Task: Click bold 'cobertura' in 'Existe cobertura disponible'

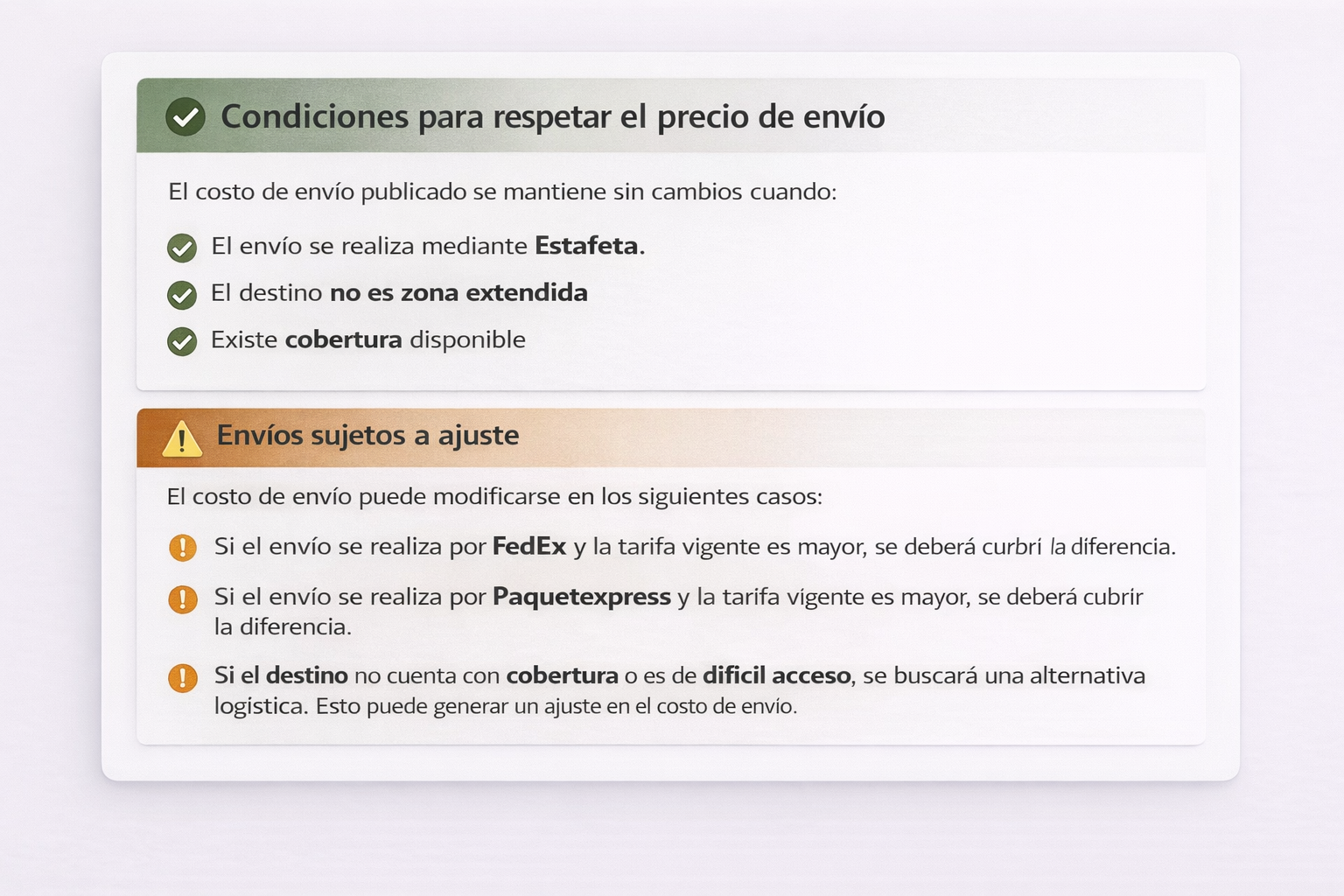Action: click(344, 339)
